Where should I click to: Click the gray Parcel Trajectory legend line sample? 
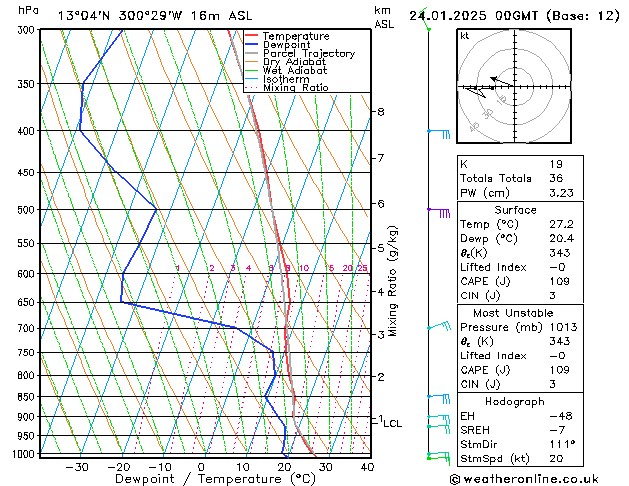tap(252, 53)
